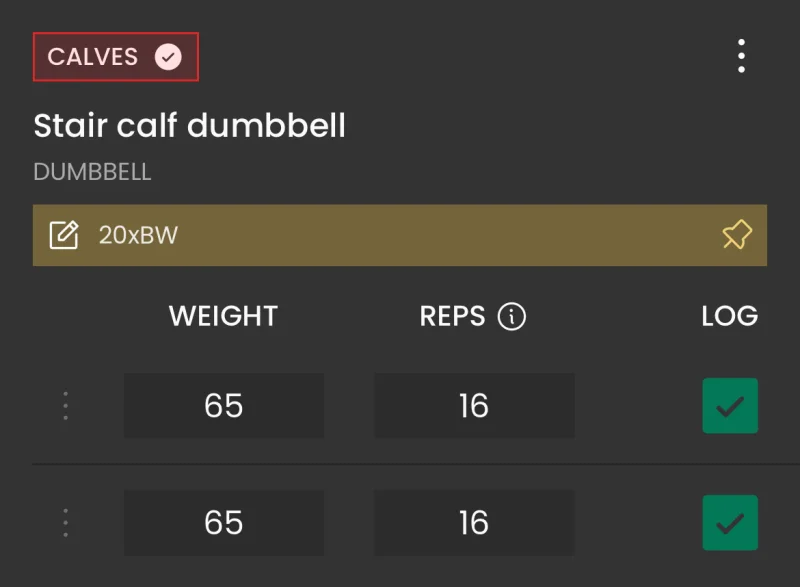Screen dimensions: 800x587
Task: Edit first set weight field showing 65
Action: click(224, 405)
